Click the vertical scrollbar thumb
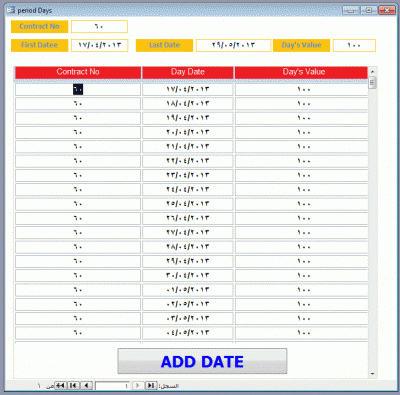This screenshot has height=395, width=400. tap(372, 83)
